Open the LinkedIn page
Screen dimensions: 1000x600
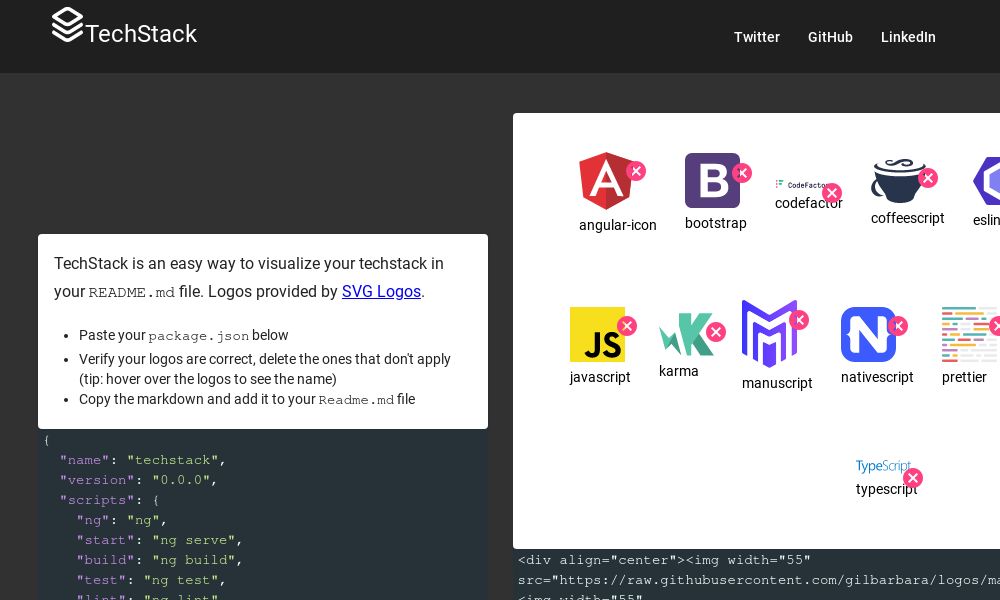tap(908, 37)
